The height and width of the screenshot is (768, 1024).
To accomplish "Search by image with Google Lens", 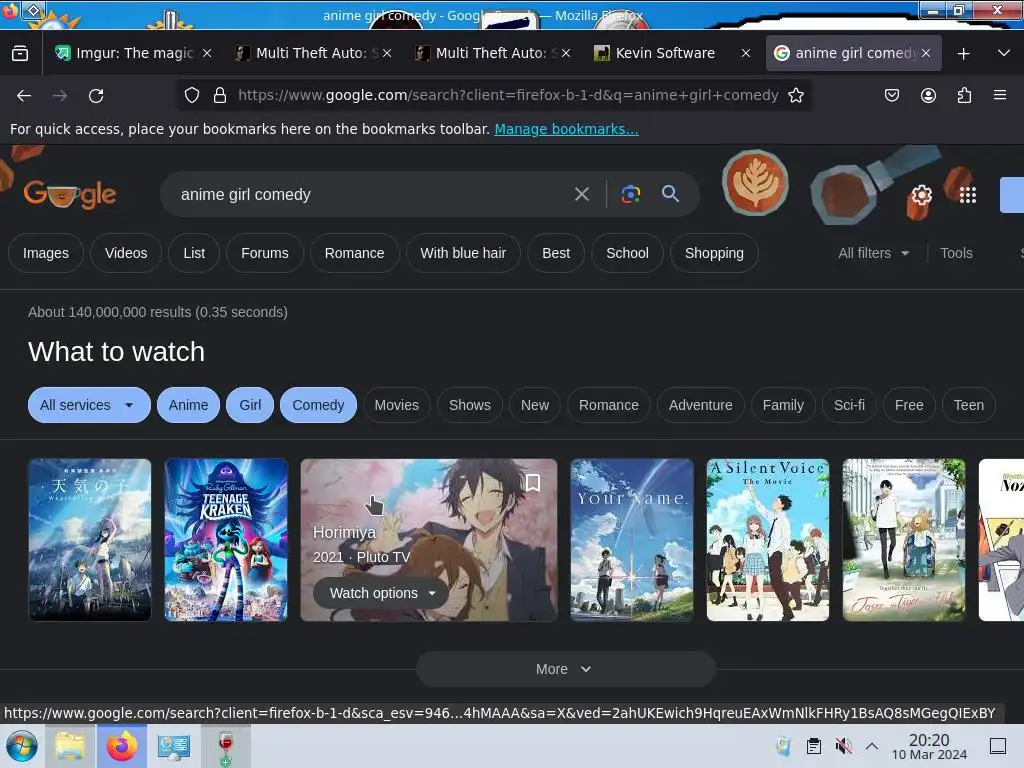I will point(631,194).
